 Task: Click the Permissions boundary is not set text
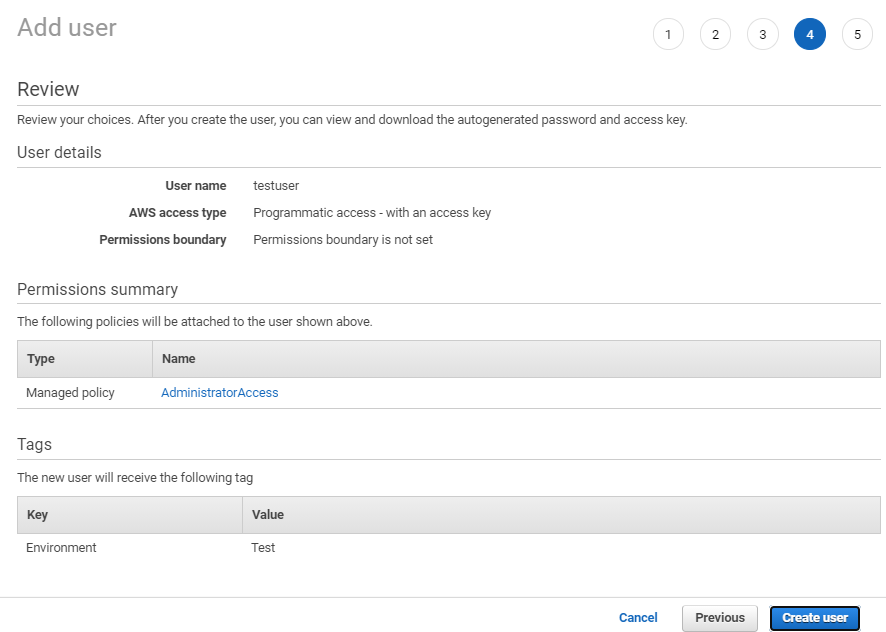(343, 240)
